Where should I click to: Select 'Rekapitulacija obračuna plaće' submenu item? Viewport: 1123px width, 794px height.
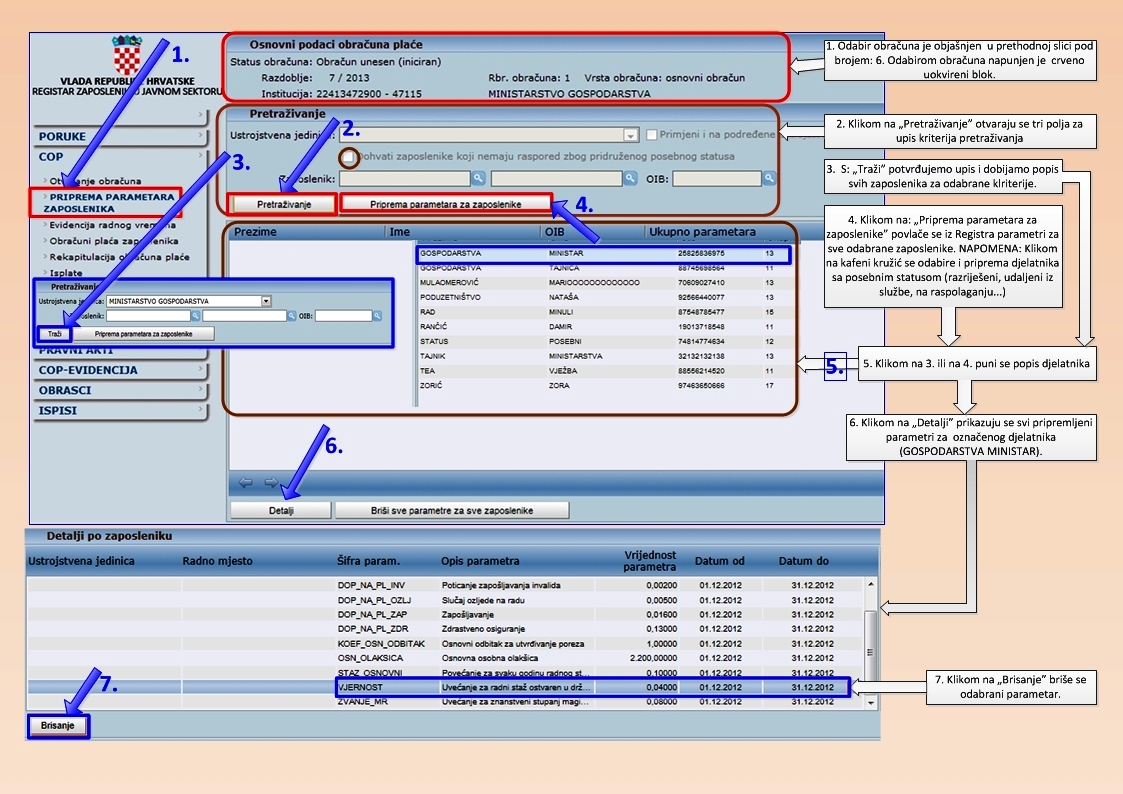119,257
